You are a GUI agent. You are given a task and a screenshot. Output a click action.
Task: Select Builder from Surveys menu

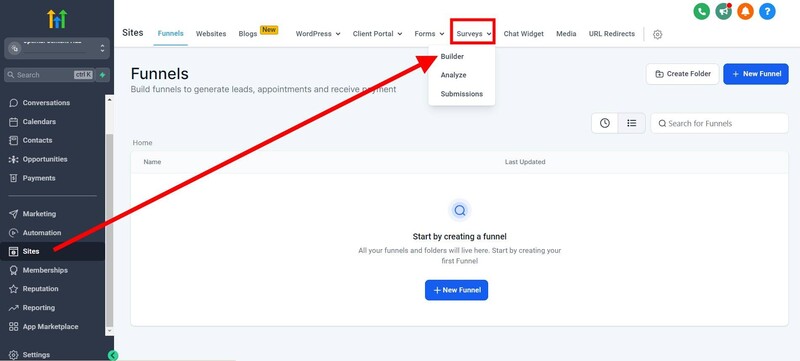(452, 57)
